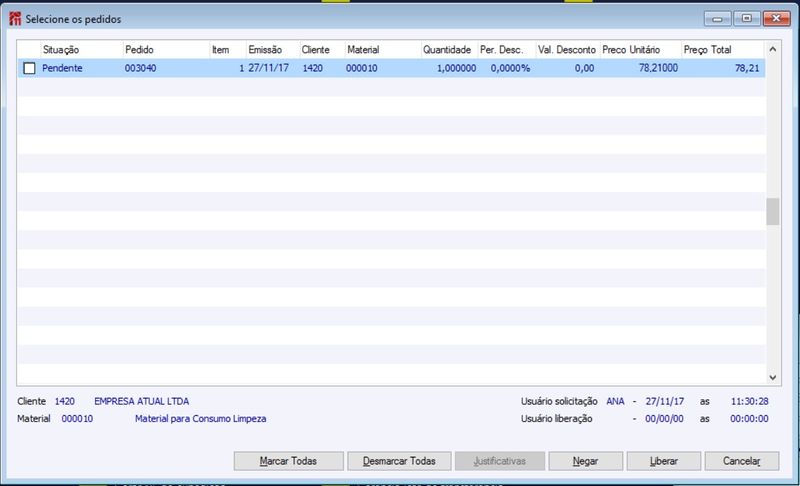Click the Quantidade column header

pos(449,49)
